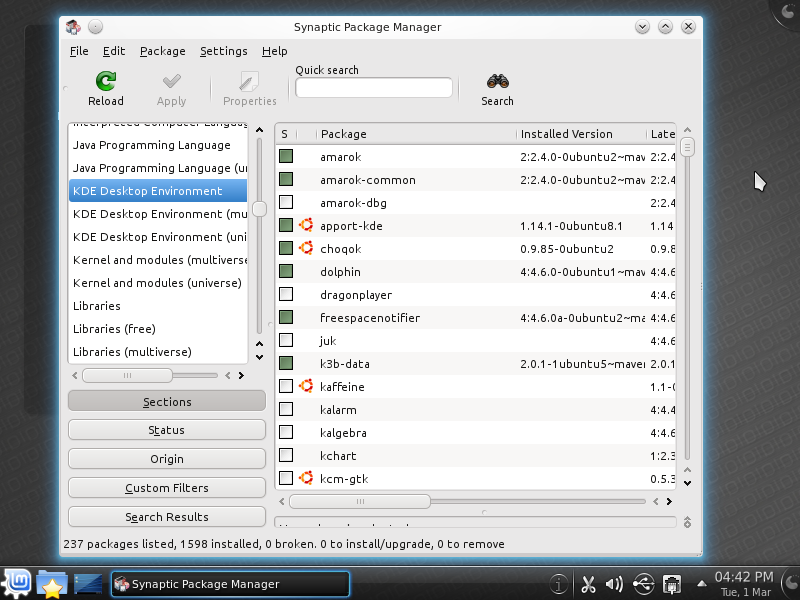Screen dimensions: 800x600
Task: Open the window menu arrow in titlebar
Action: pyautogui.click(x=642, y=27)
